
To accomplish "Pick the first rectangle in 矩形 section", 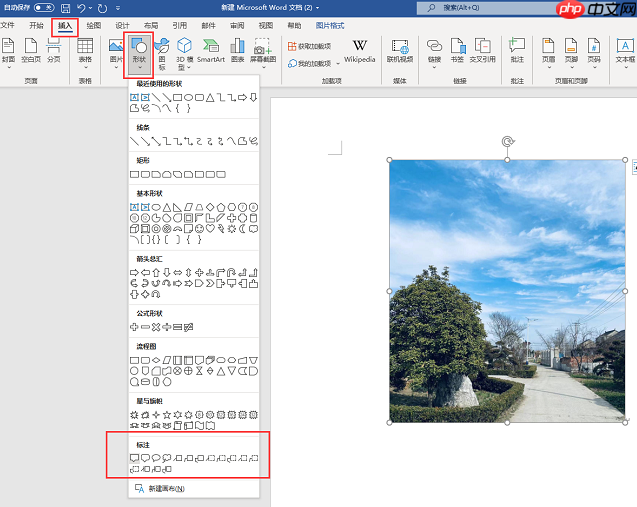I will point(134,174).
